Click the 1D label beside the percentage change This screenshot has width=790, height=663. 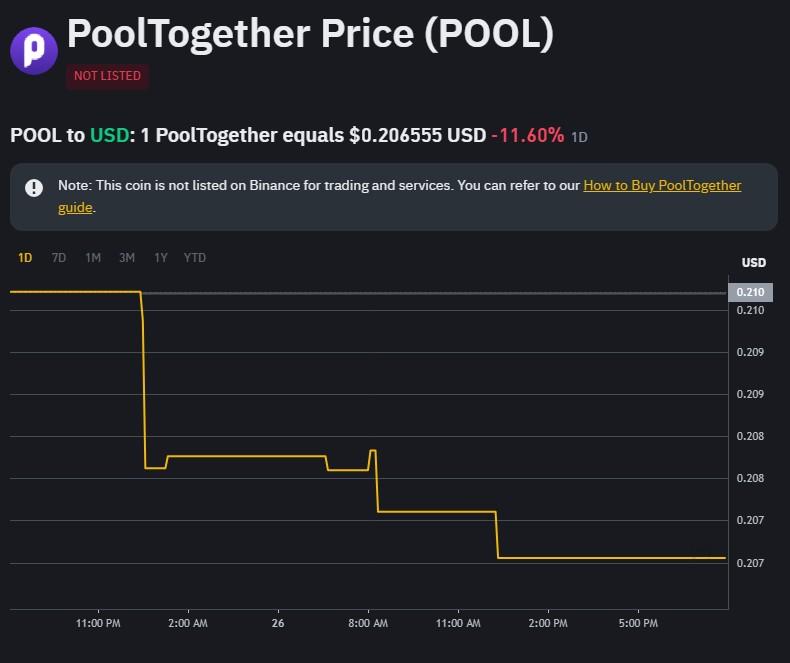point(580,137)
